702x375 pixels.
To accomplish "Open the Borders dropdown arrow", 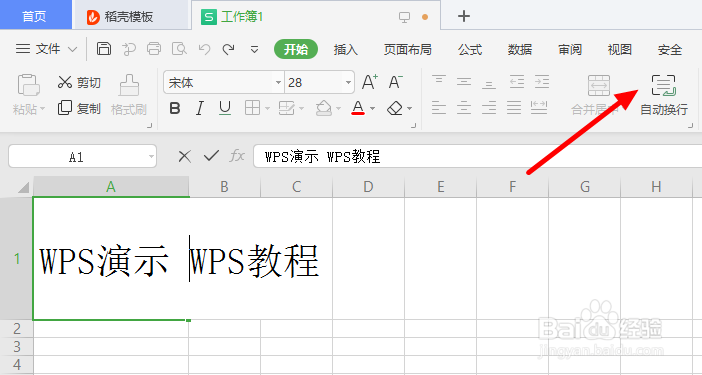I will click(x=267, y=108).
